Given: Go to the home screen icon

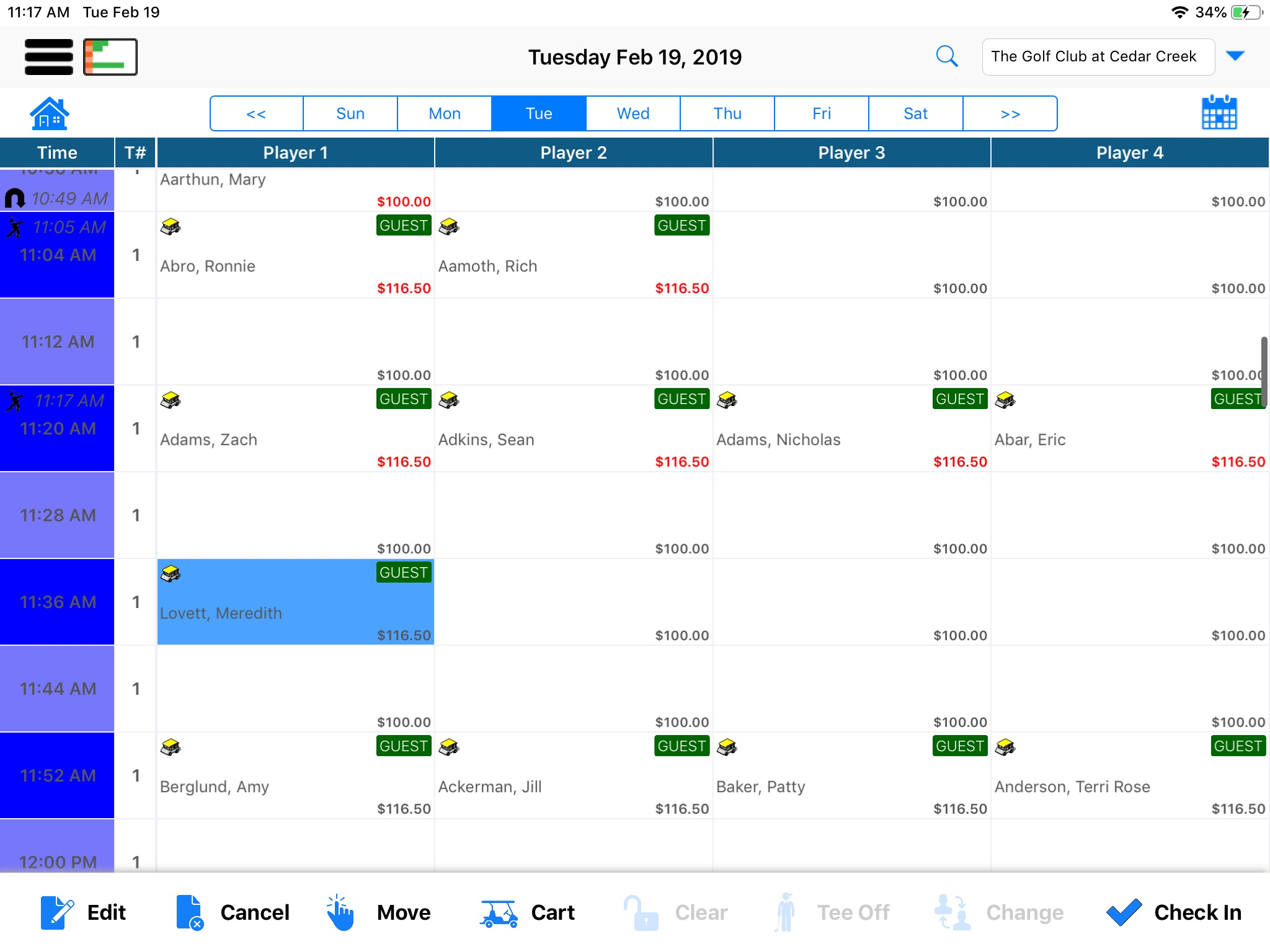Looking at the screenshot, I should click(49, 113).
